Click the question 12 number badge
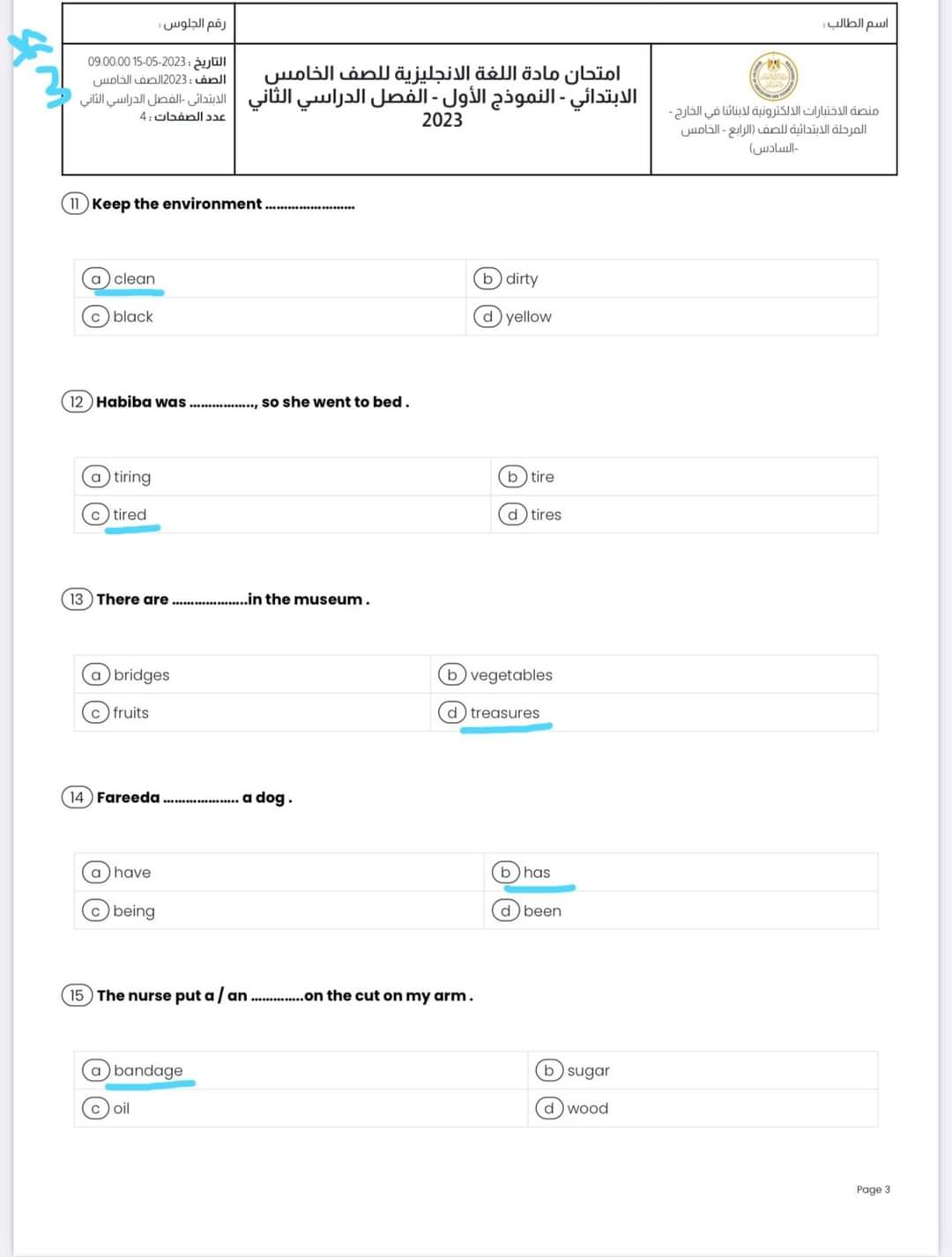952x1257 pixels. tap(76, 402)
